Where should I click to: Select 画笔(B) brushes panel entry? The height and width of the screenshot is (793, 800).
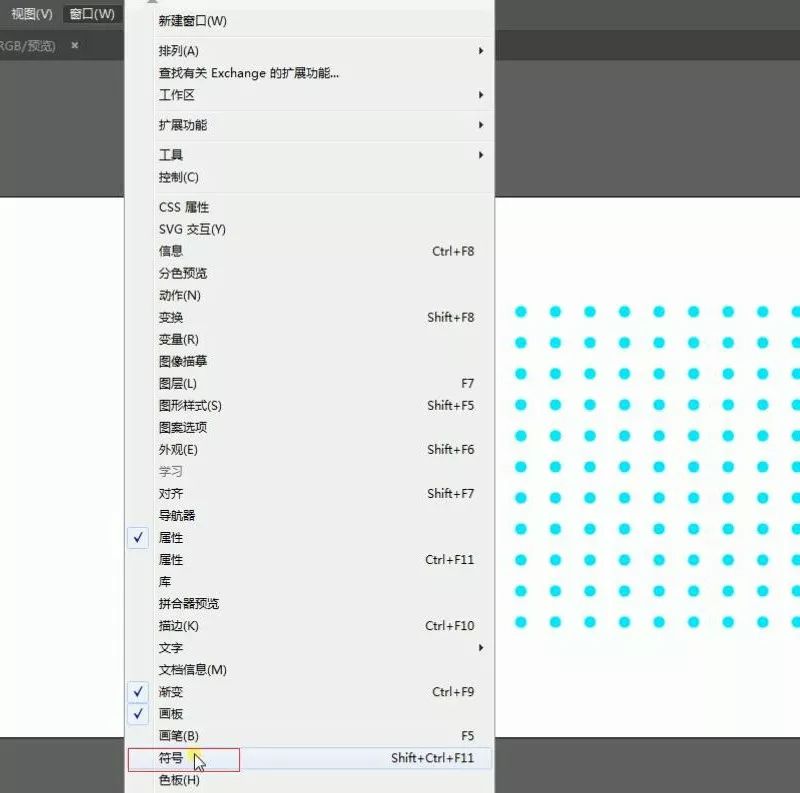(x=179, y=736)
